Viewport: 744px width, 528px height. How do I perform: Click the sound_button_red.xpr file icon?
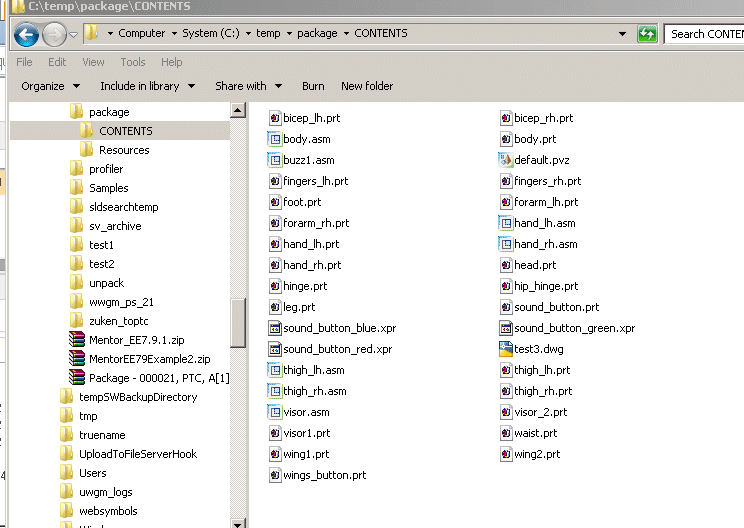(275, 349)
